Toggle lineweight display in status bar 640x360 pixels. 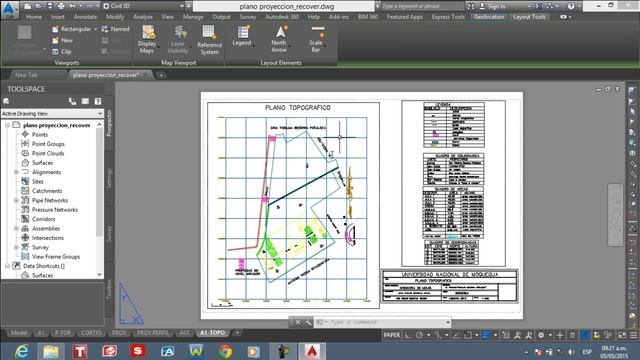[x=486, y=335]
